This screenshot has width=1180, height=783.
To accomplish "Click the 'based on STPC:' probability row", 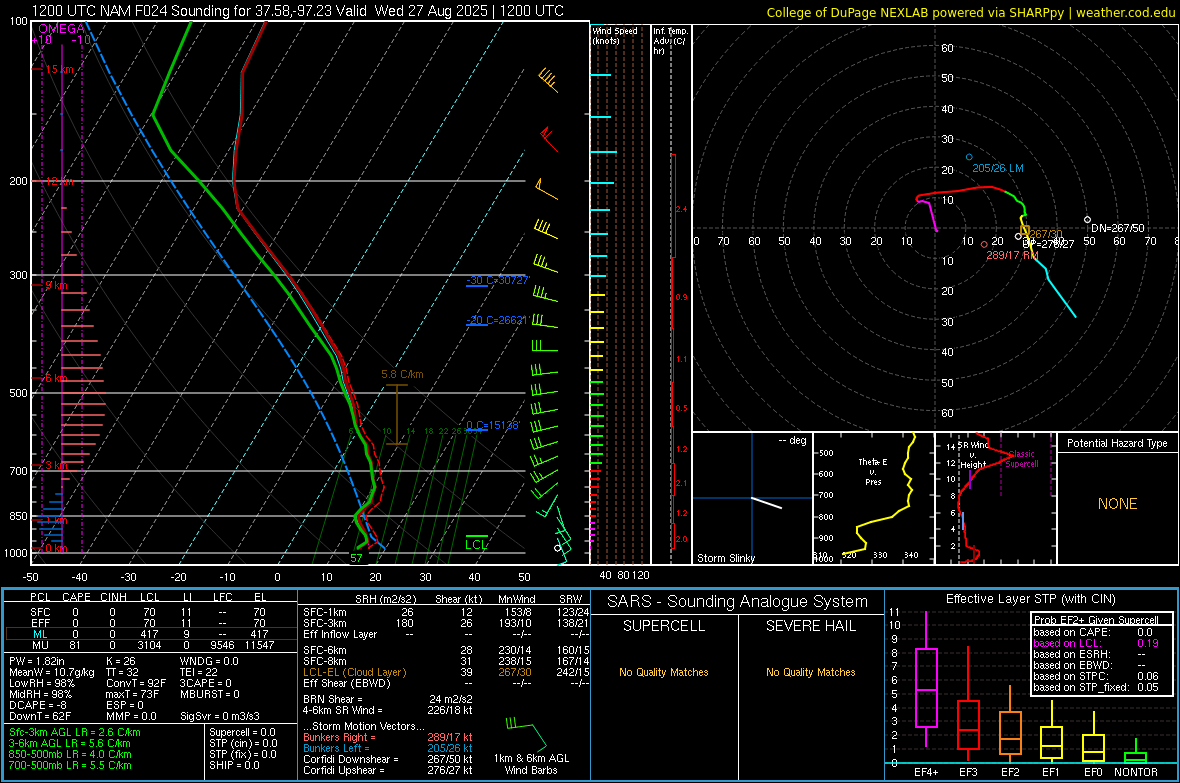I will [1095, 676].
